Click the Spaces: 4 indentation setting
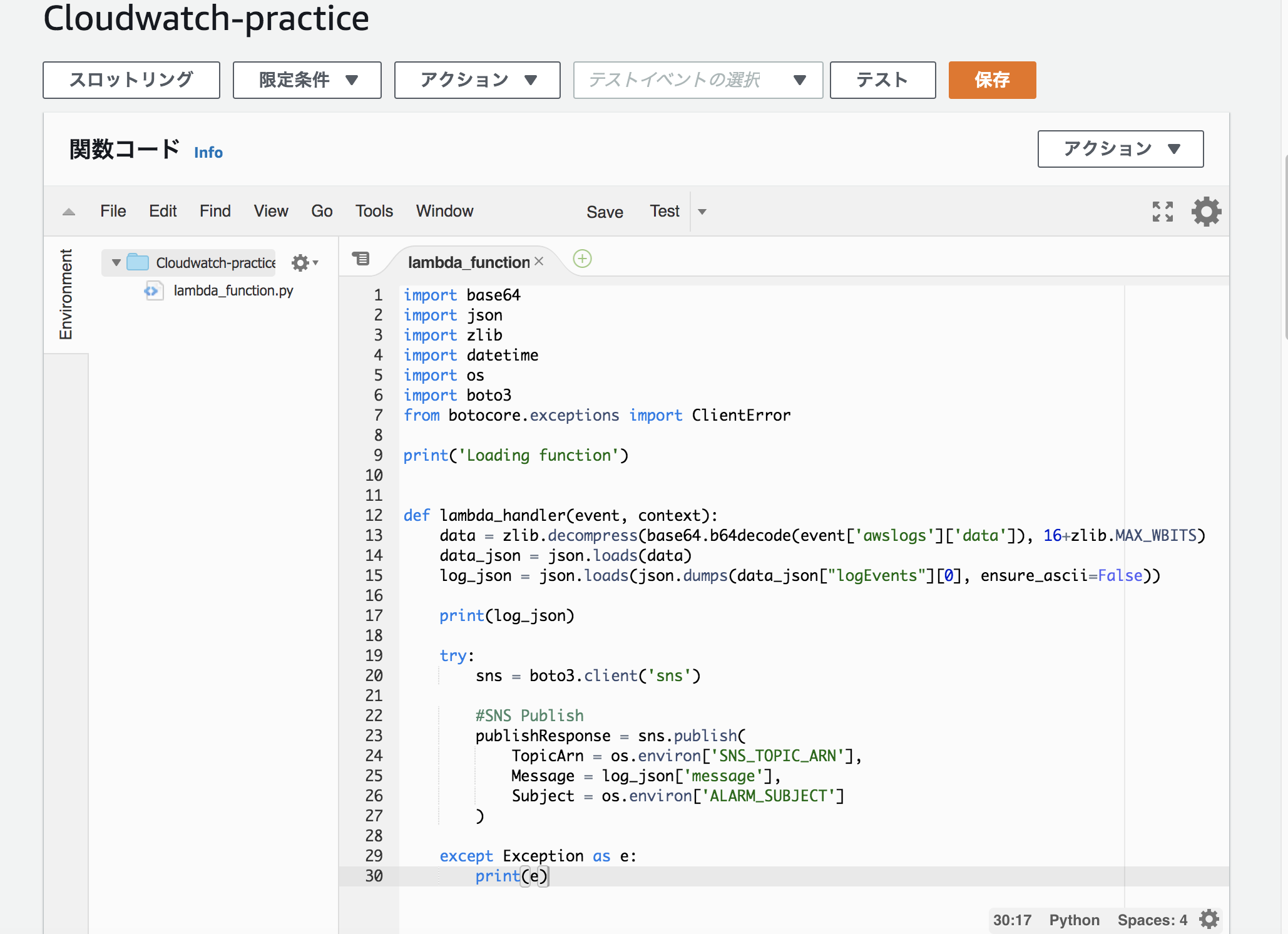 1152,920
